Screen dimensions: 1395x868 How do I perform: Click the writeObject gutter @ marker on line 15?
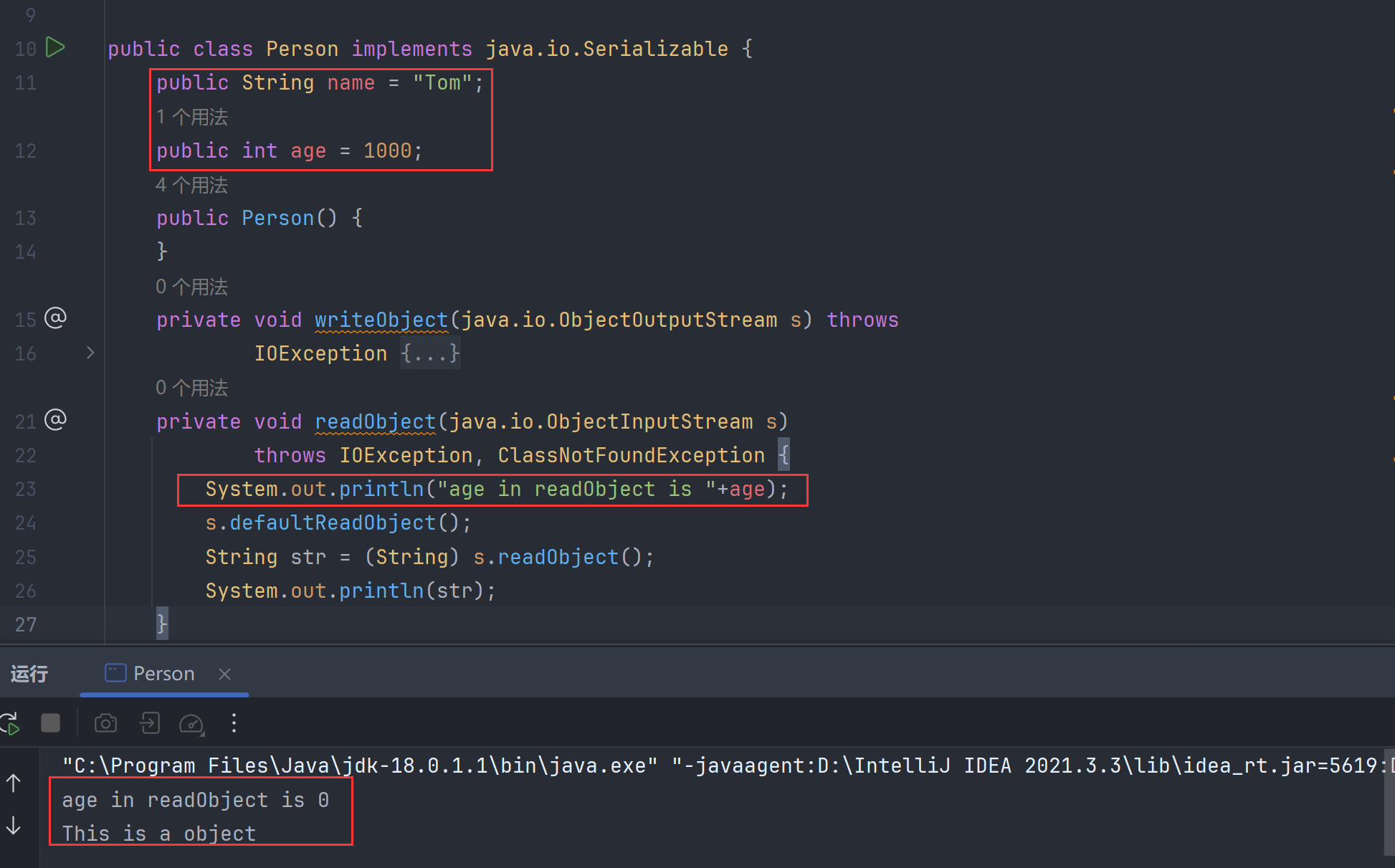coord(55,318)
